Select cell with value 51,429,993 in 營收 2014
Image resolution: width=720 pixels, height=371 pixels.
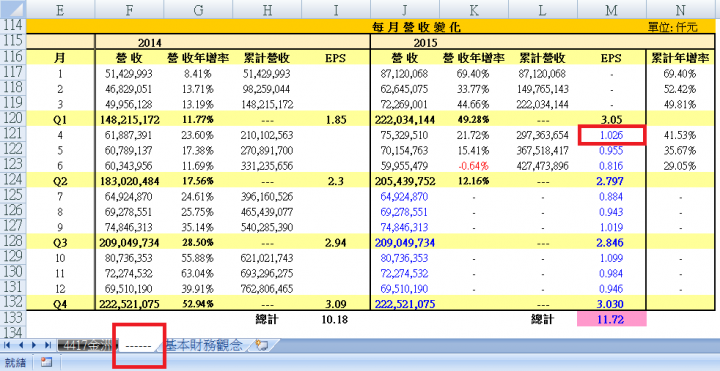(x=129, y=73)
